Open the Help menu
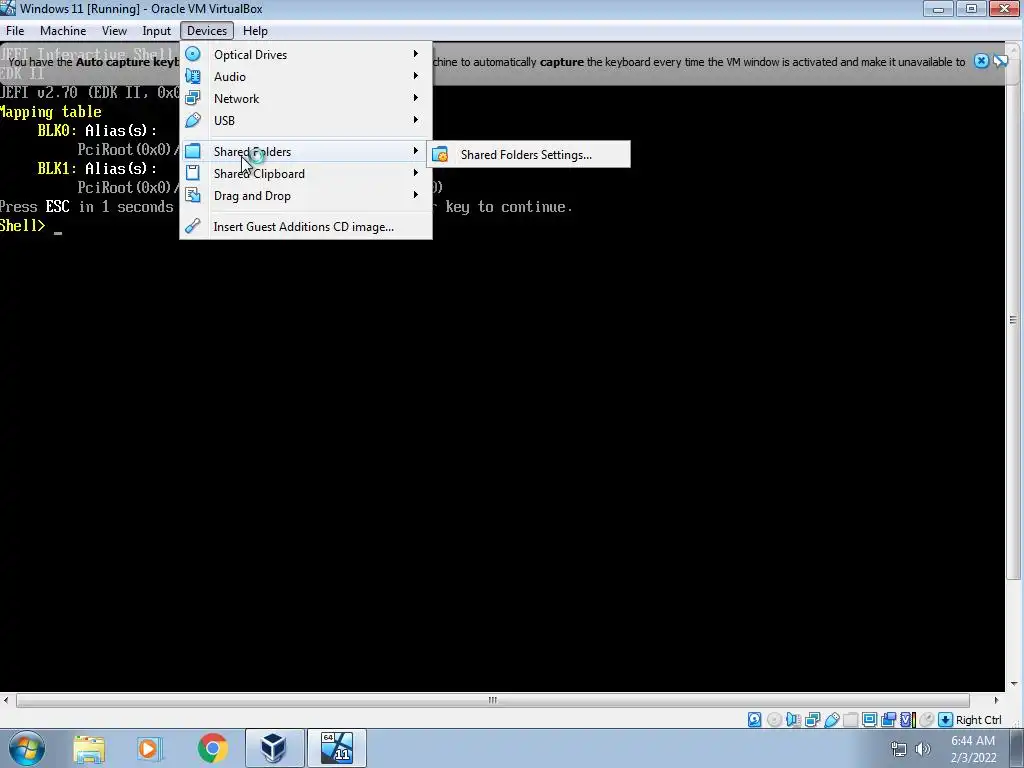The width and height of the screenshot is (1024, 768). click(255, 31)
